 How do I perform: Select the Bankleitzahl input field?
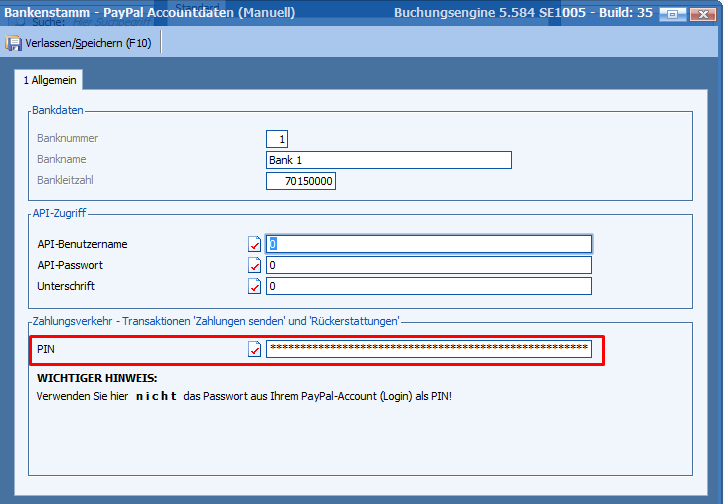pos(301,181)
